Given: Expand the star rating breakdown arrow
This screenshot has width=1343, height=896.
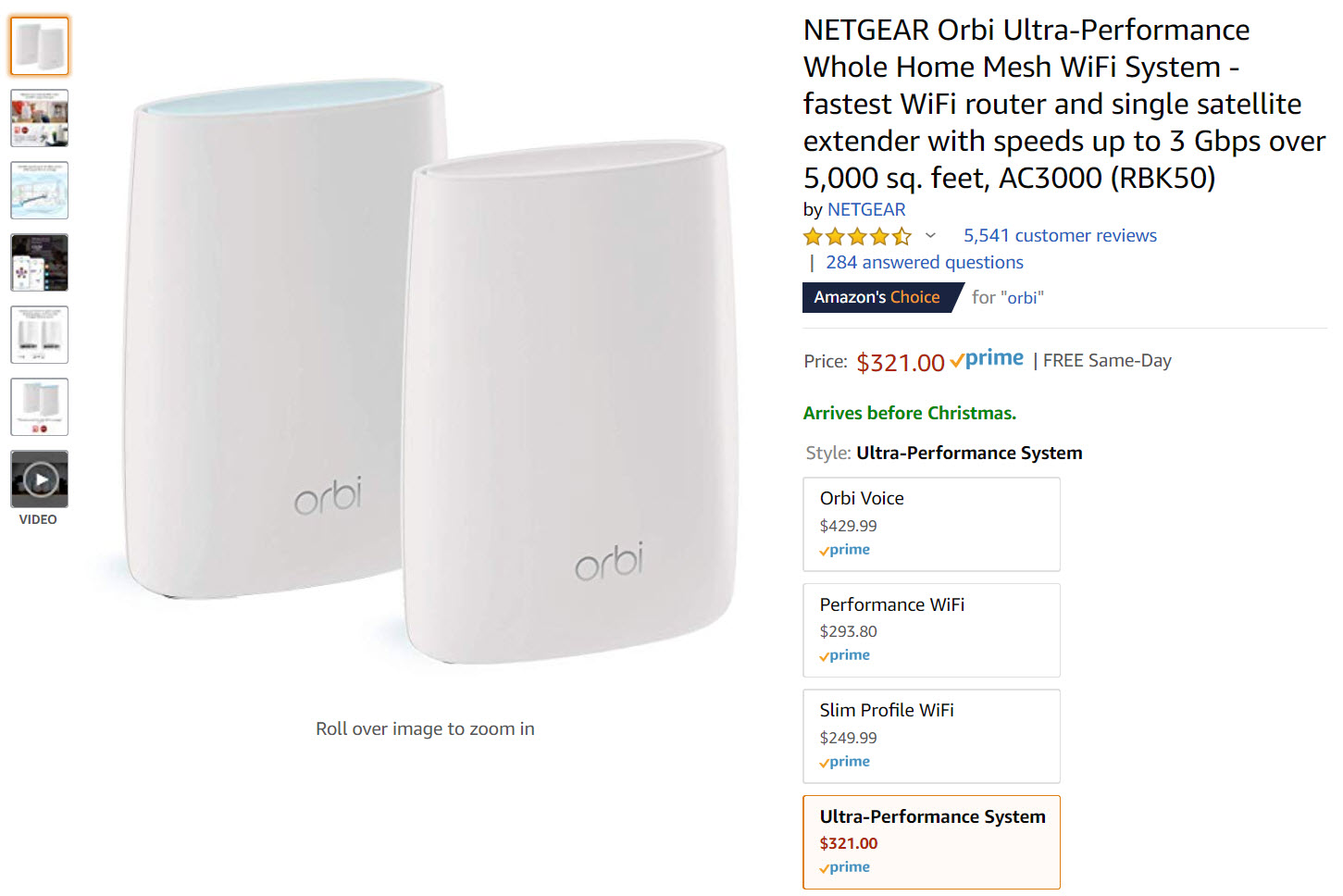Looking at the screenshot, I should click(x=930, y=236).
